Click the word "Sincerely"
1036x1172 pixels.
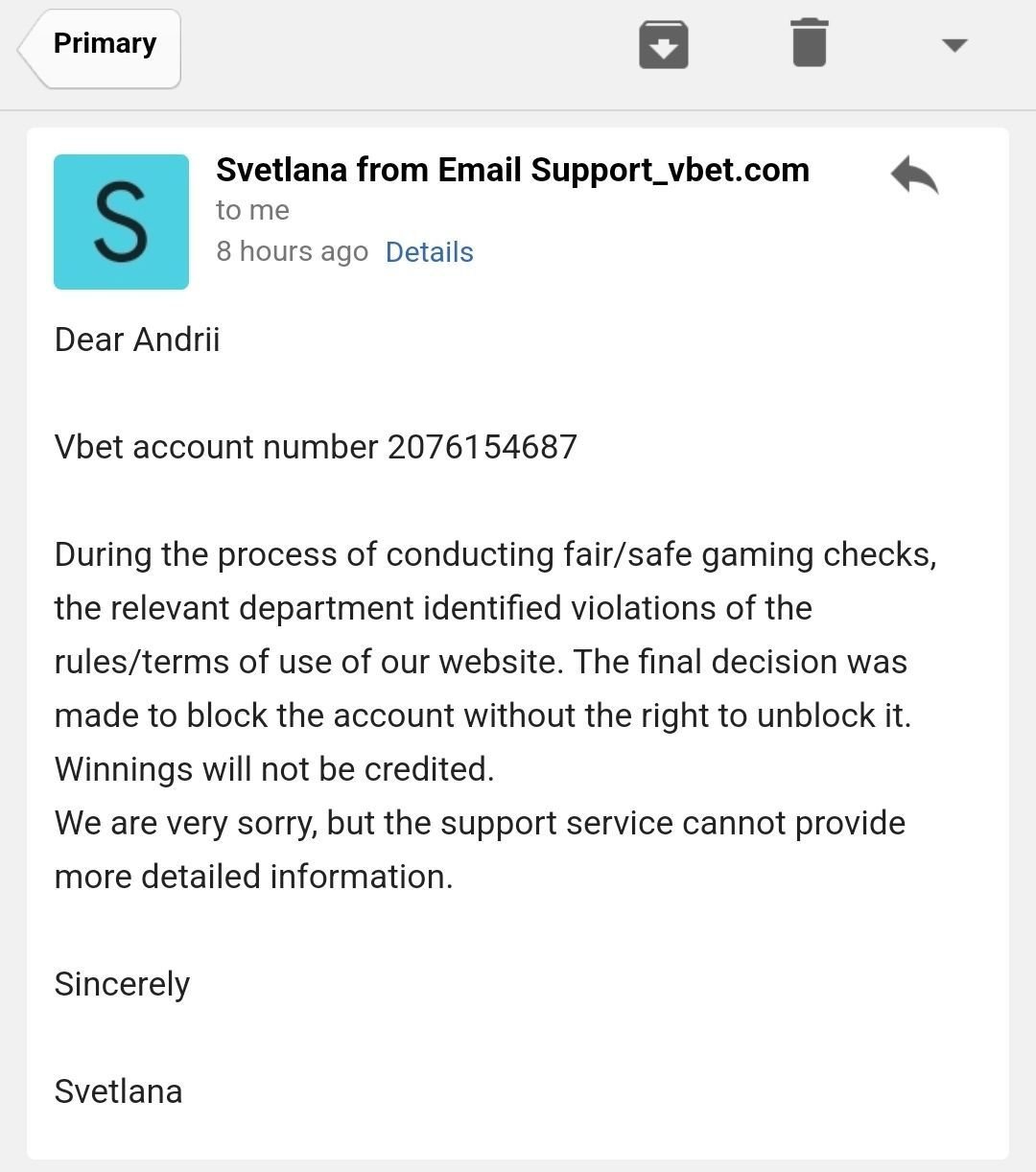(x=122, y=984)
